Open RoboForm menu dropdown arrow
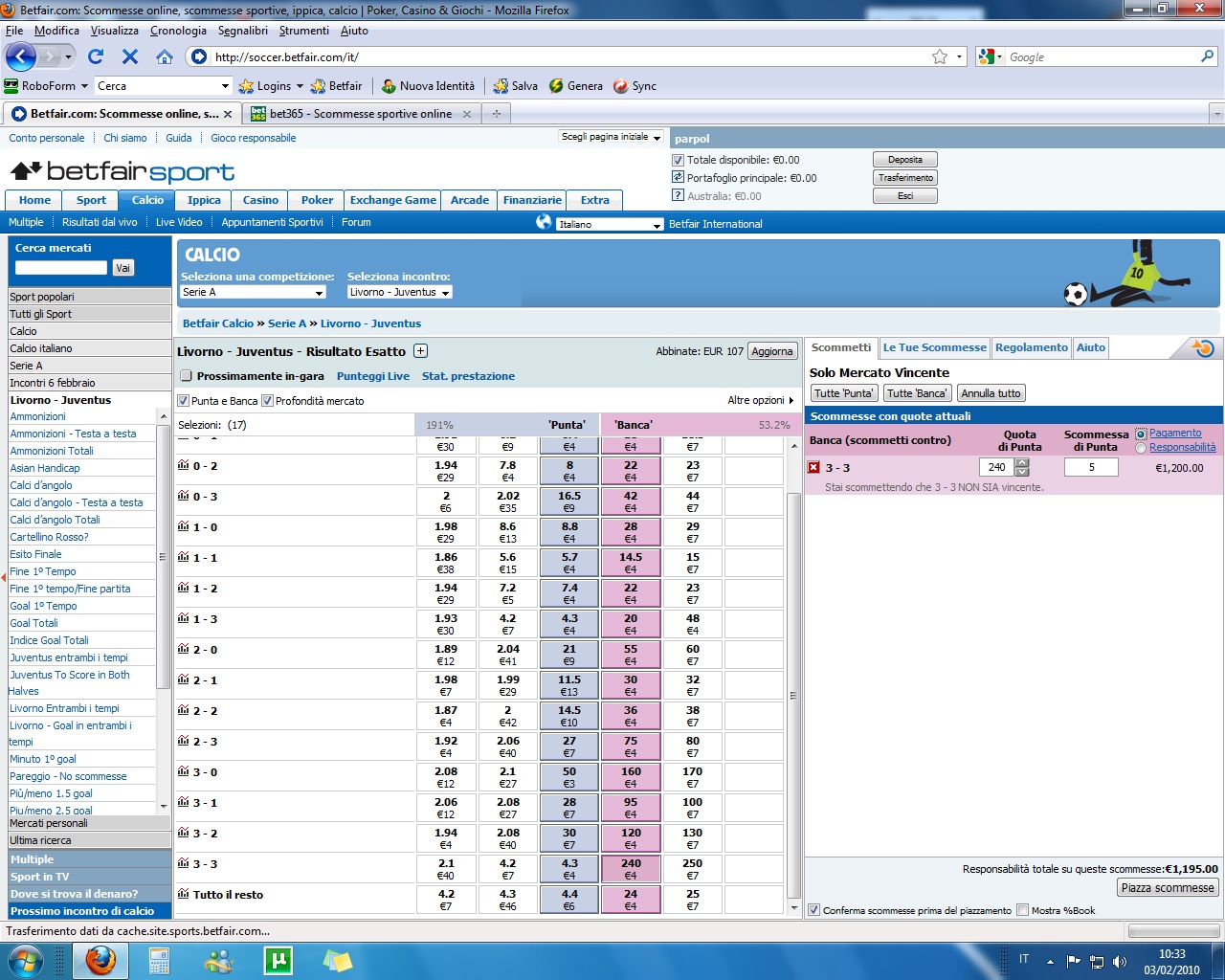1225x980 pixels. click(84, 86)
